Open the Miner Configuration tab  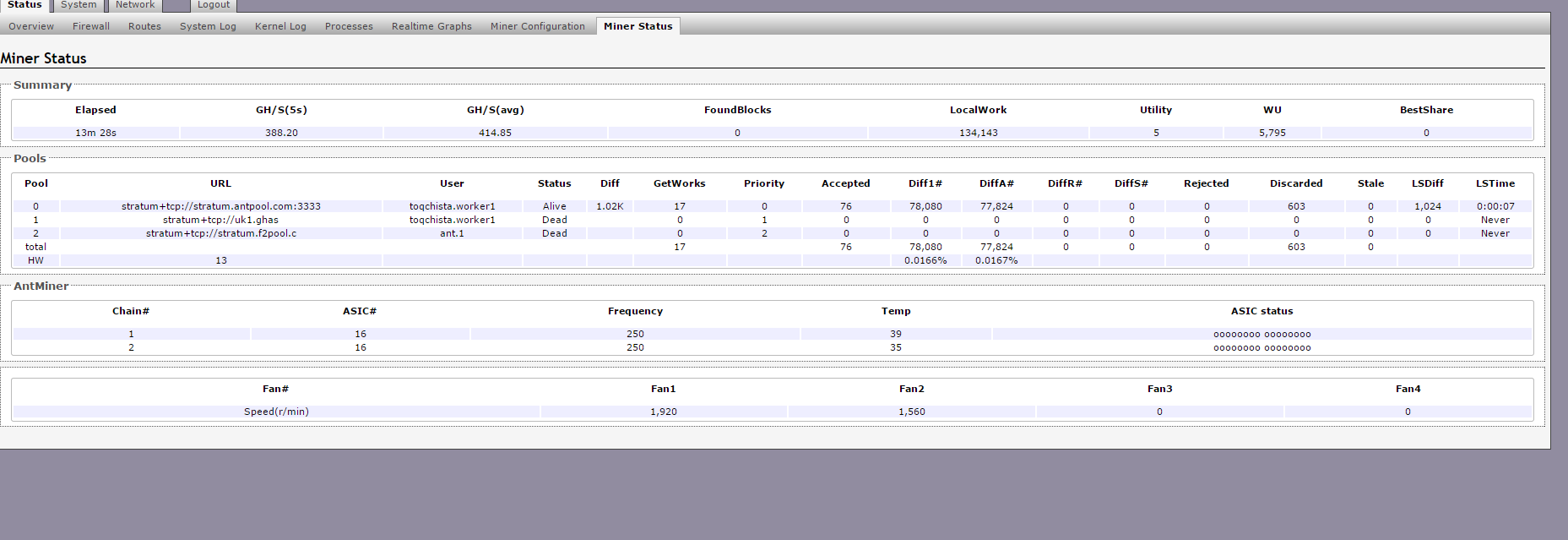point(537,26)
